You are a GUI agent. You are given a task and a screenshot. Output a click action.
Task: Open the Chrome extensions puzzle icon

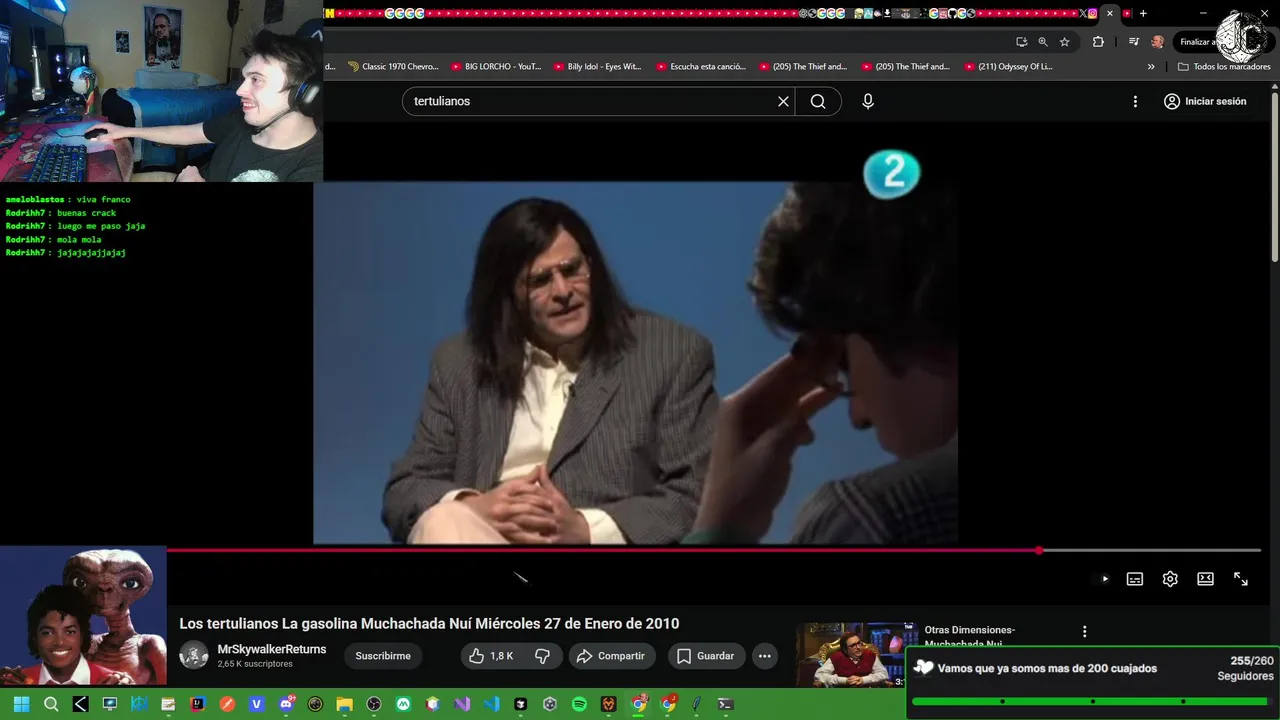pyautogui.click(x=1098, y=42)
